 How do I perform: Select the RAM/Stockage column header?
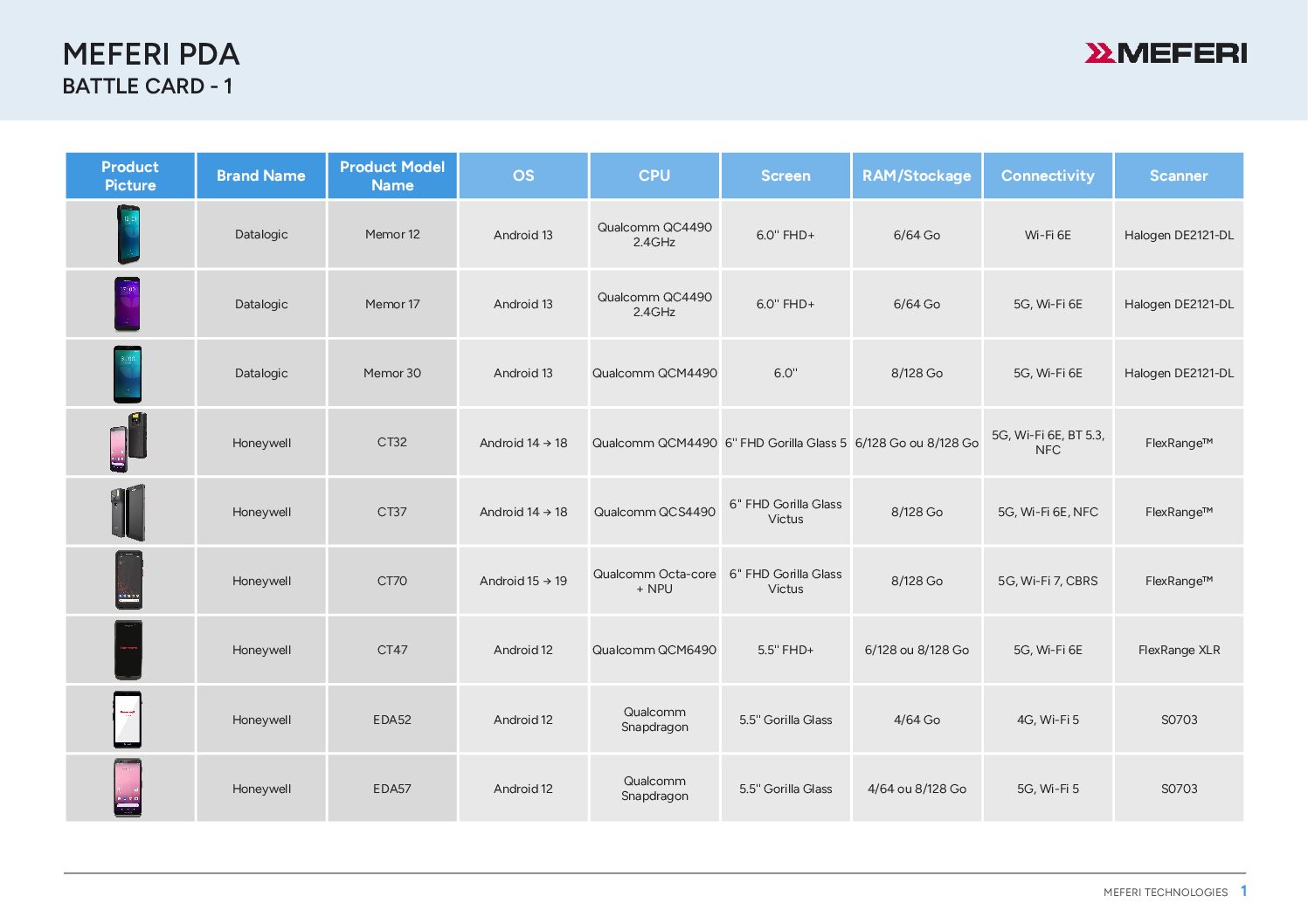(917, 176)
